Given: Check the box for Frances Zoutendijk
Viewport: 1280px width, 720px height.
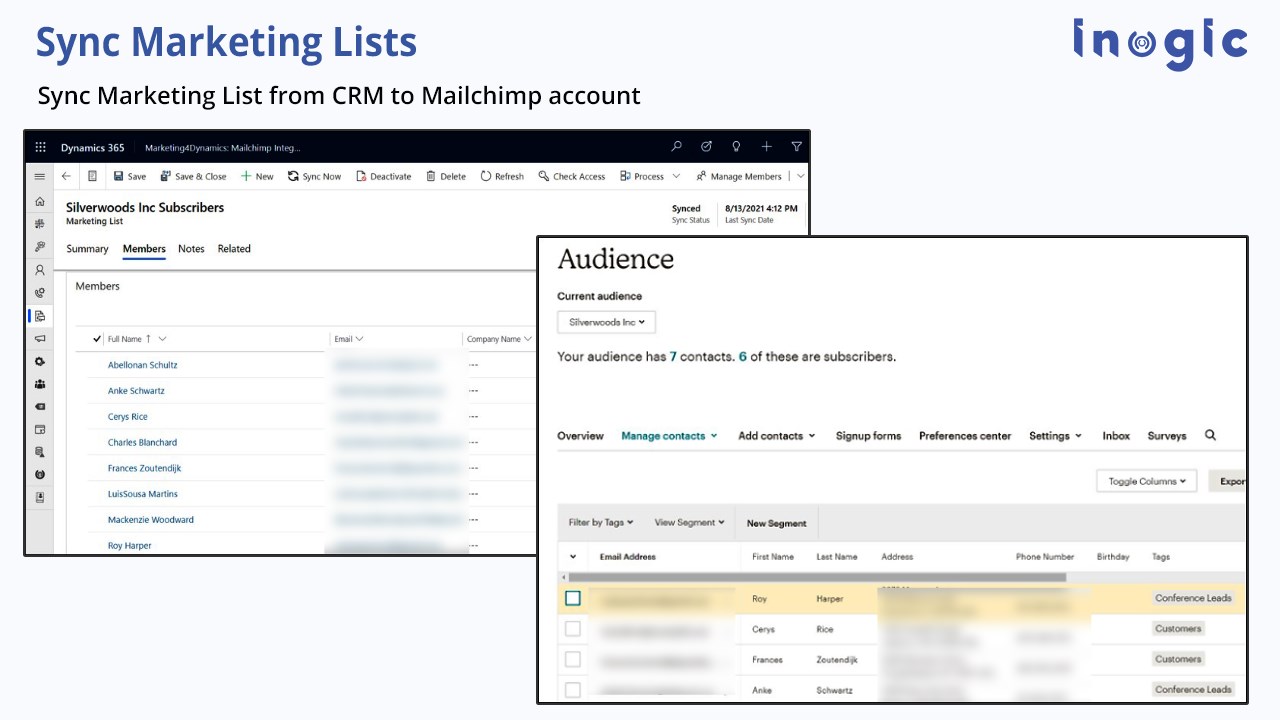Looking at the screenshot, I should [573, 660].
